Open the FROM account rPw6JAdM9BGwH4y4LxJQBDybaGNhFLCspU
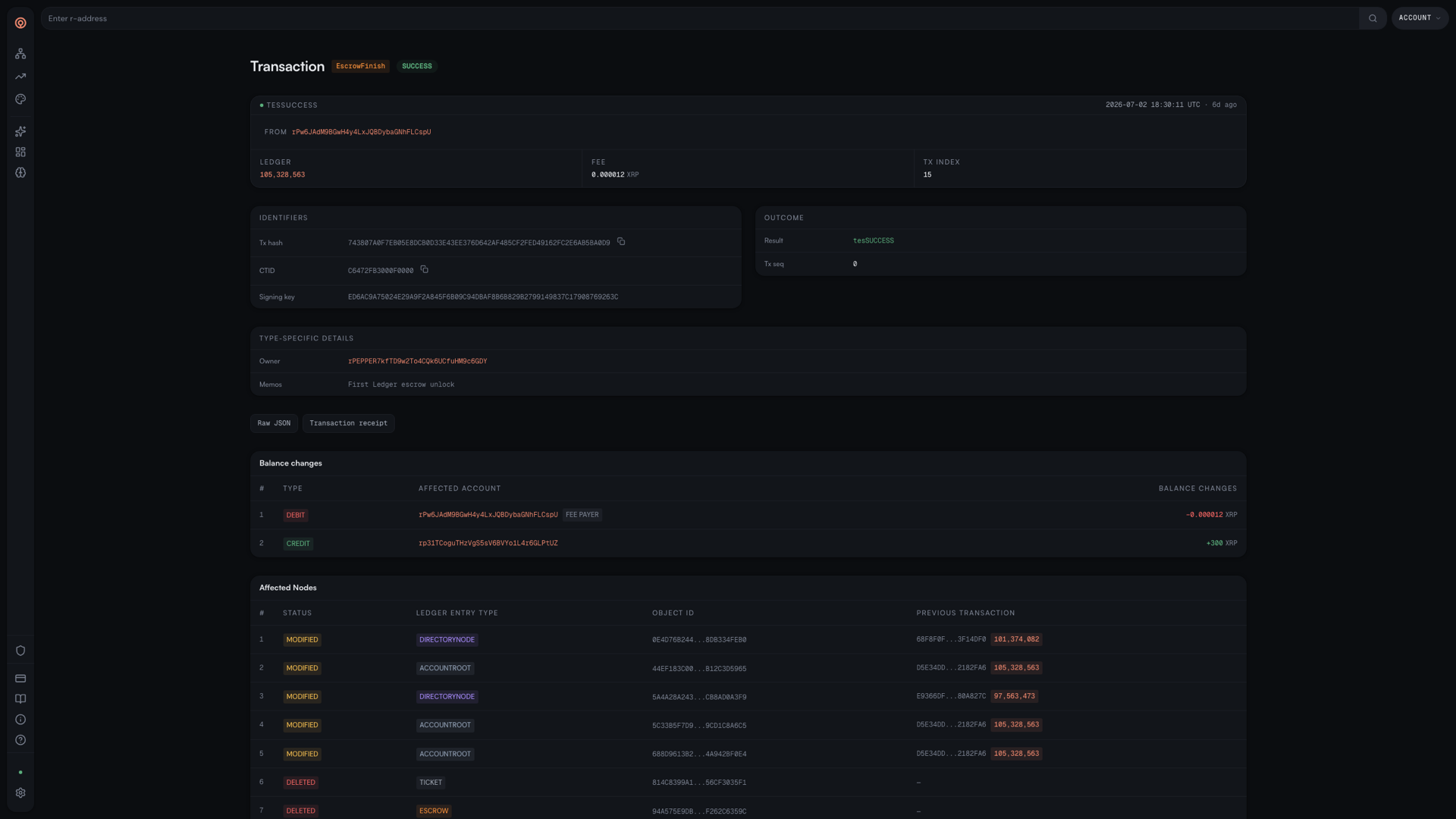The image size is (1456, 819). coord(361,132)
